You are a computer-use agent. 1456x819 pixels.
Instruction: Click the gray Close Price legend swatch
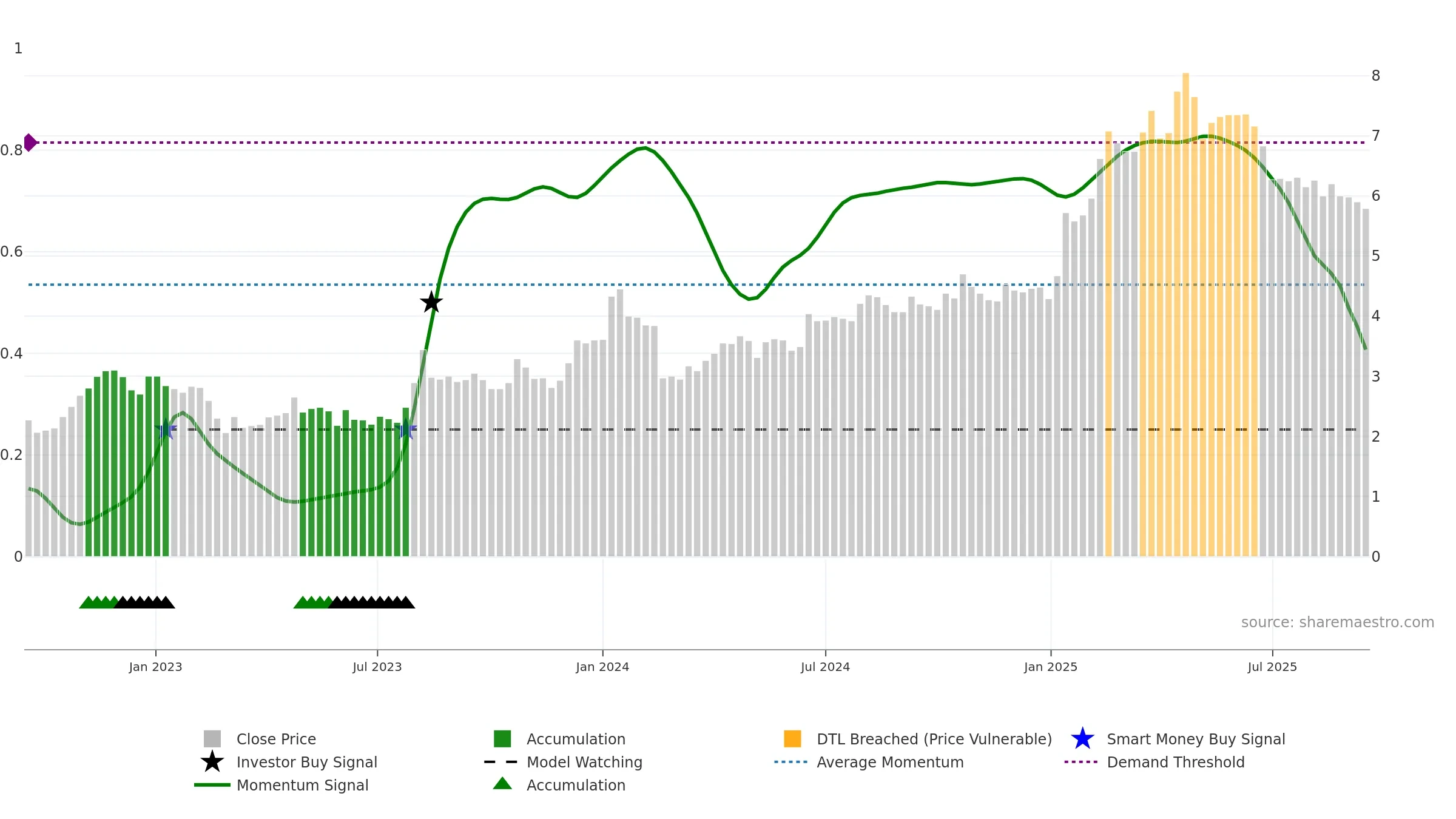pyautogui.click(x=212, y=739)
